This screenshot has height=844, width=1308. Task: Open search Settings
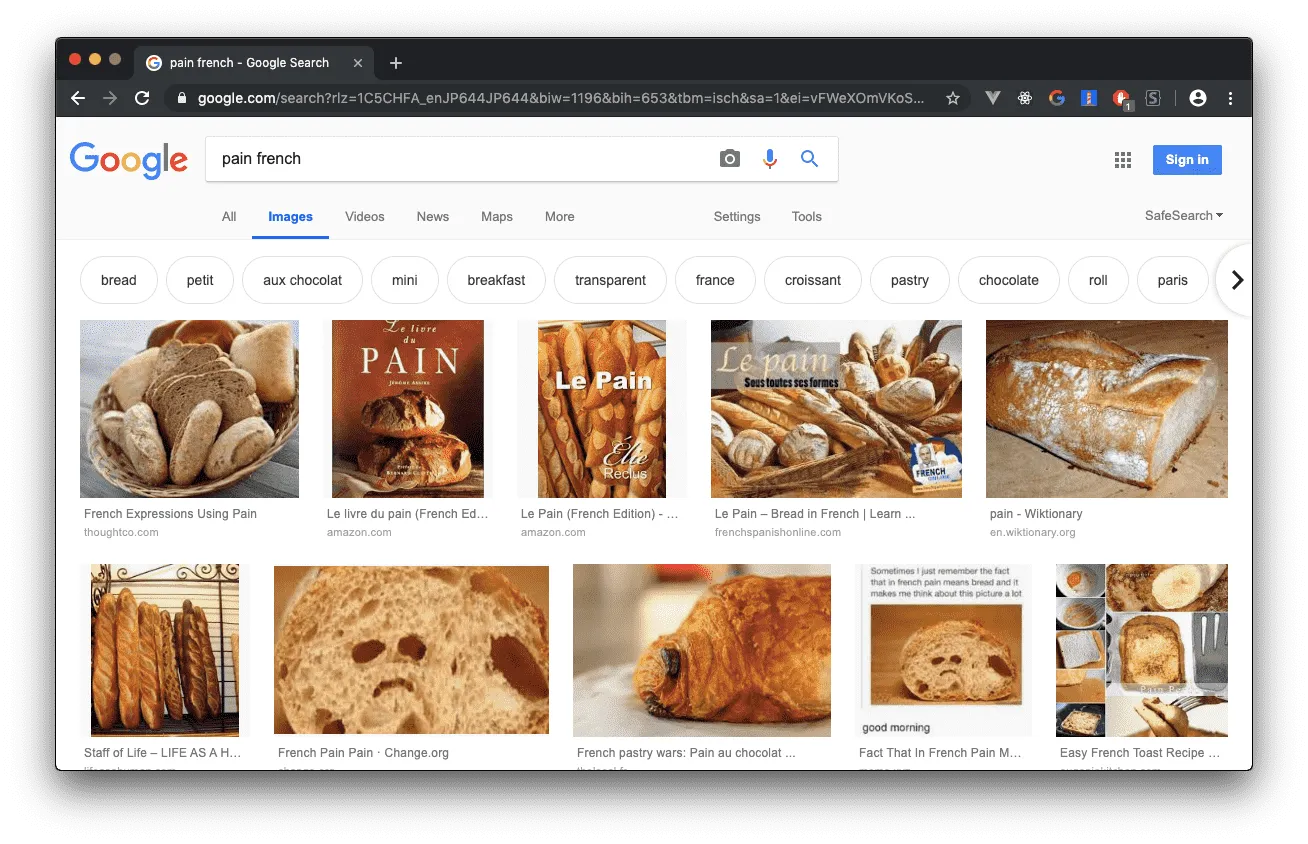(737, 217)
